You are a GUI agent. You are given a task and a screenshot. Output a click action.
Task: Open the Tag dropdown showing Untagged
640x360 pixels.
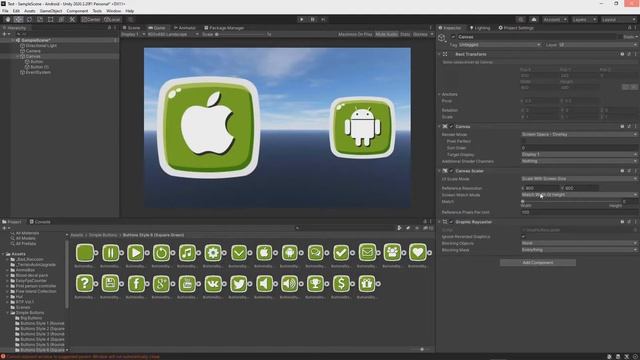click(x=500, y=44)
